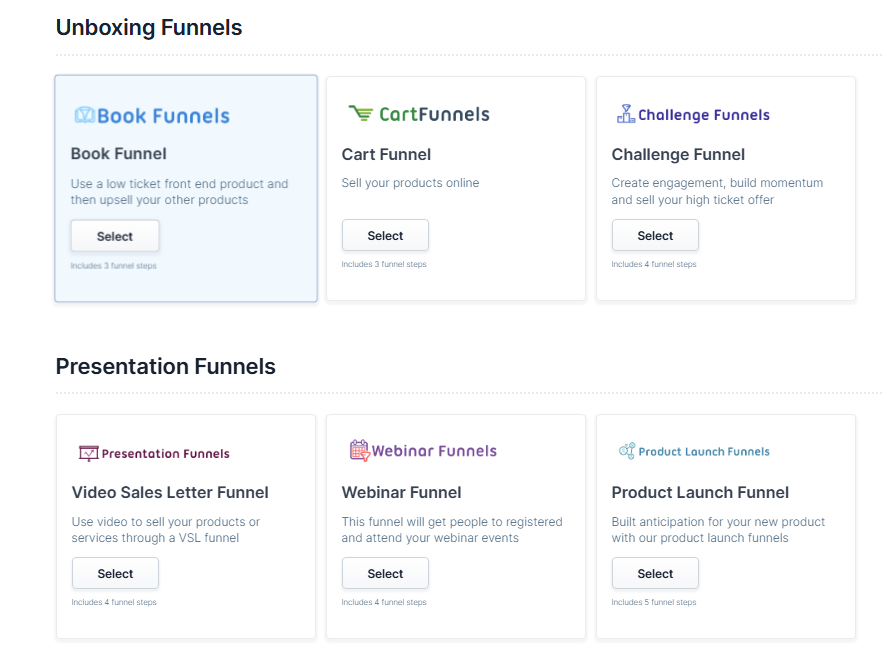Select the Cart Funnel template

(x=385, y=235)
